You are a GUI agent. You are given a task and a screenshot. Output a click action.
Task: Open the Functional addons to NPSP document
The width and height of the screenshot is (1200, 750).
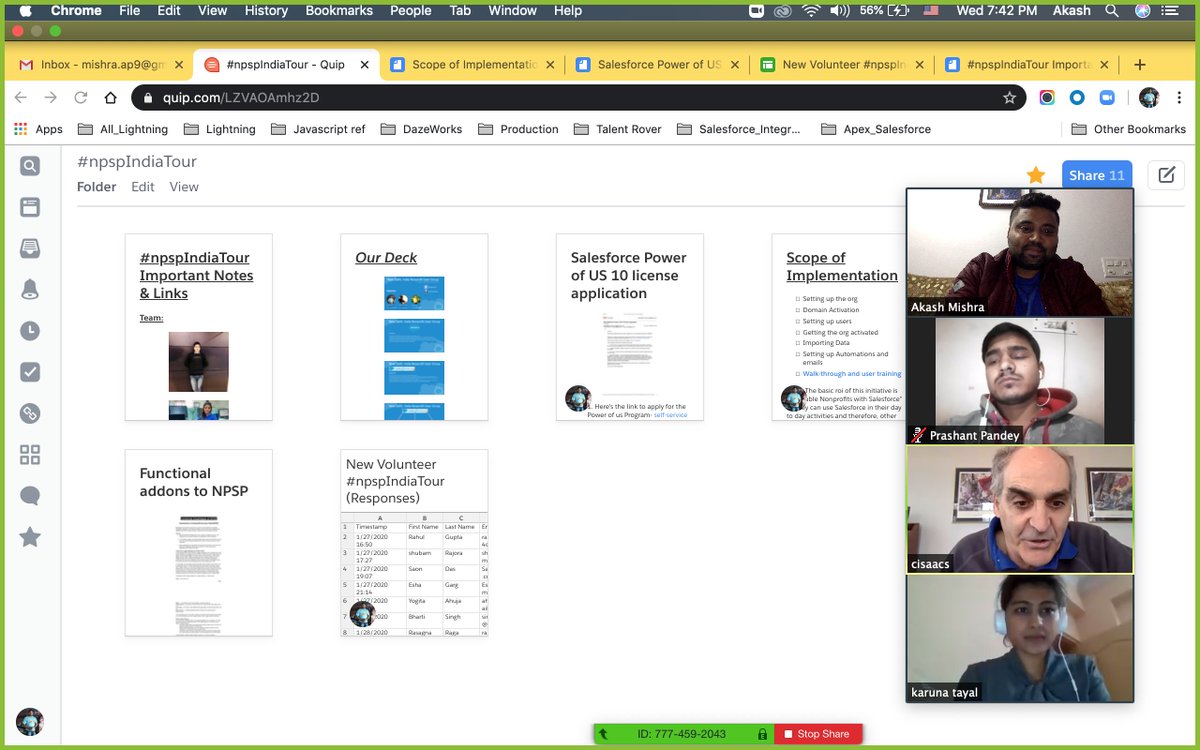pos(198,543)
